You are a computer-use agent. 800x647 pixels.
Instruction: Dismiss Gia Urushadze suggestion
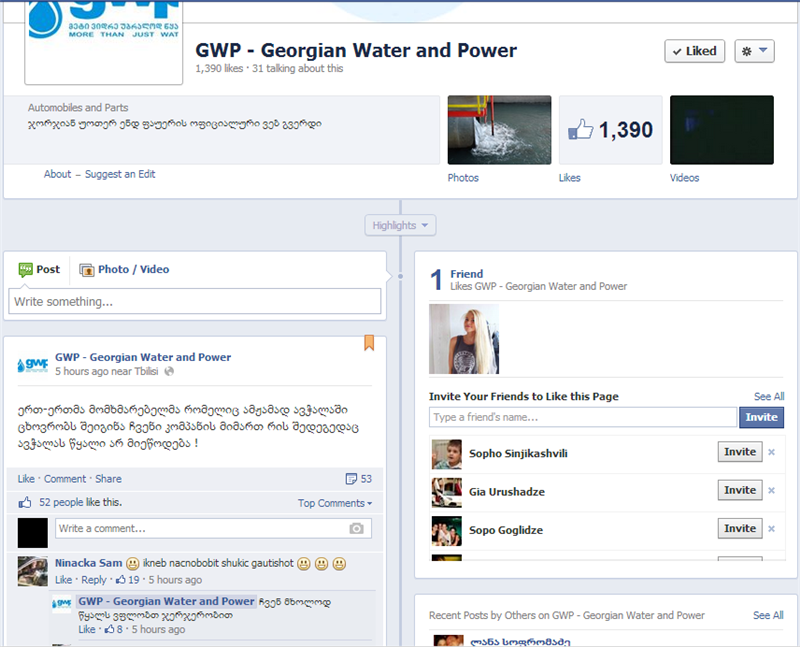click(x=771, y=490)
